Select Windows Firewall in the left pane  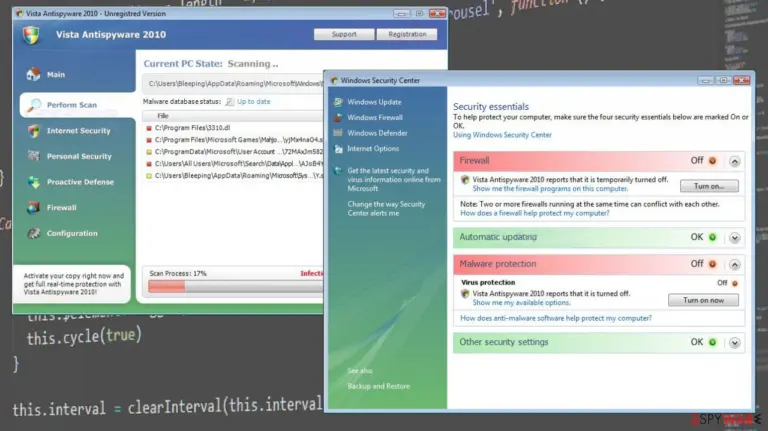[375, 118]
